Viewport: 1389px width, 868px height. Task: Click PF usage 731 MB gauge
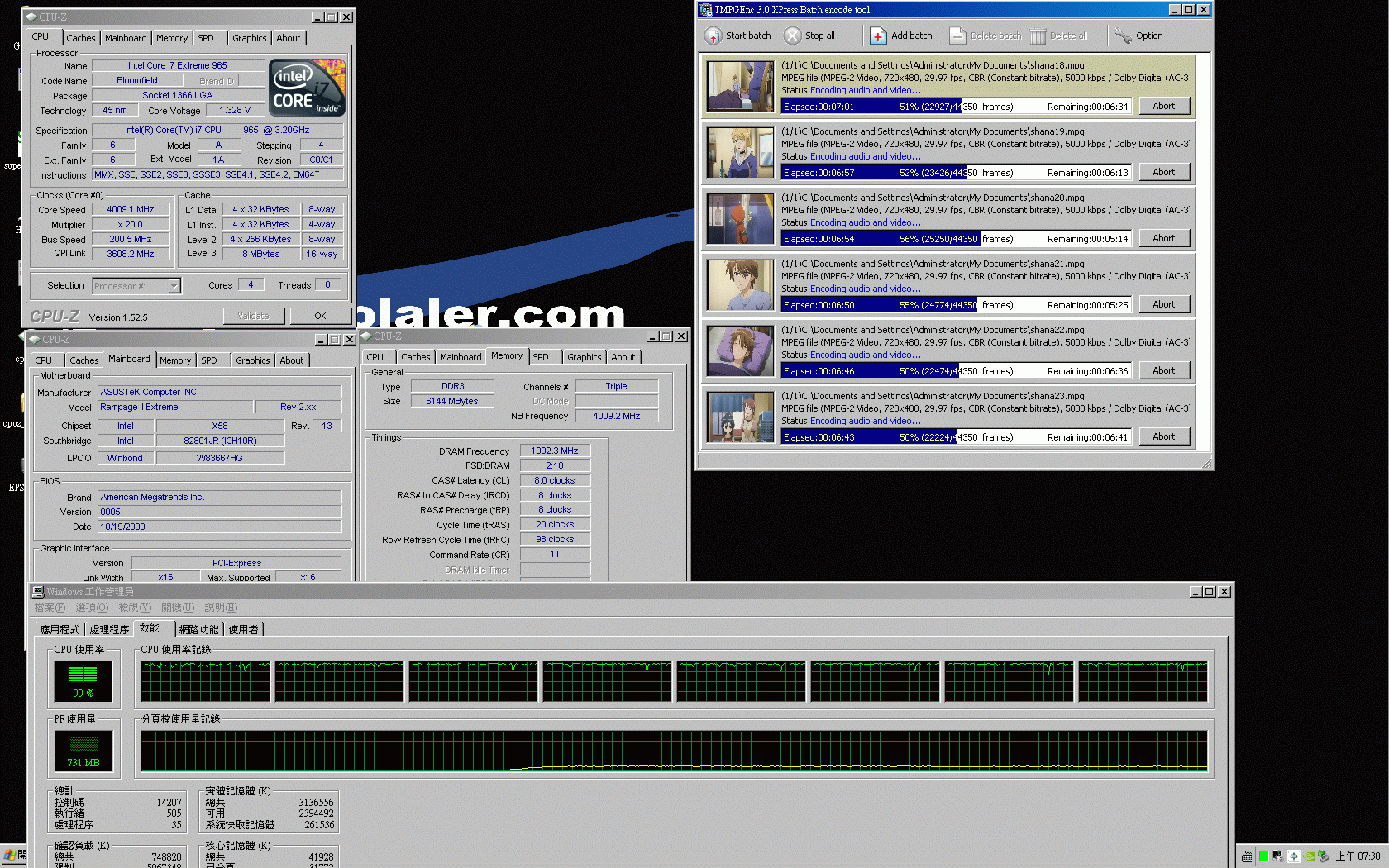point(83,751)
